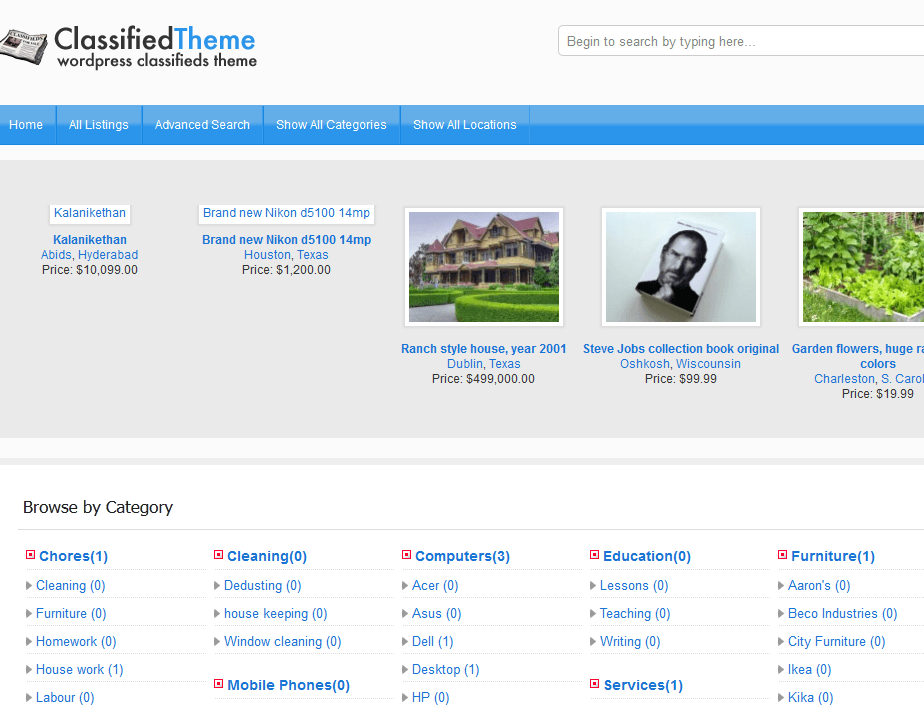The width and height of the screenshot is (924, 705).
Task: View the Brand new Nikon d5100 listing
Action: tap(286, 239)
